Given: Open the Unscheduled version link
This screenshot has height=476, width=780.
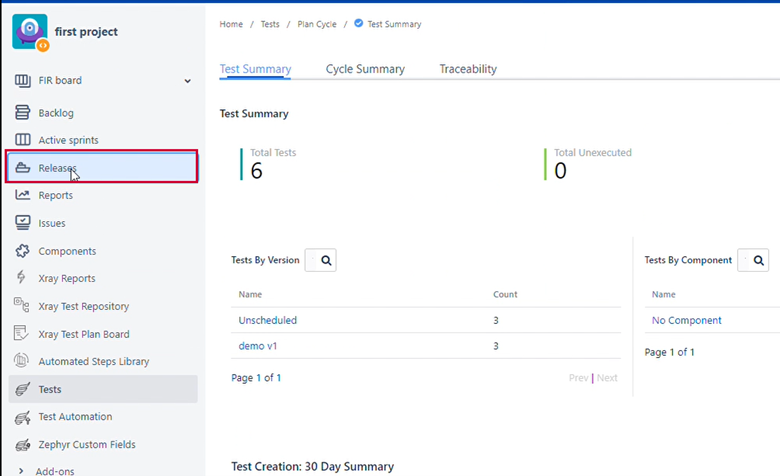Looking at the screenshot, I should [x=267, y=320].
